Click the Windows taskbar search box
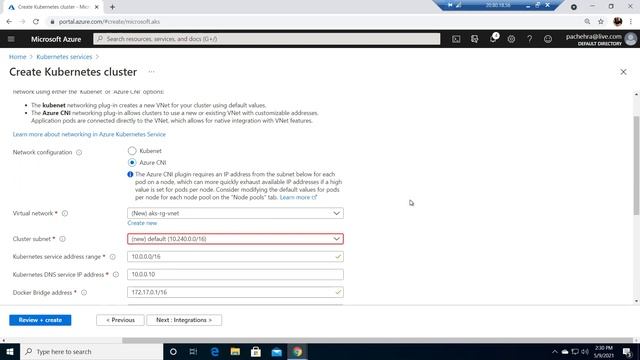The width and height of the screenshot is (640, 360). point(91,351)
